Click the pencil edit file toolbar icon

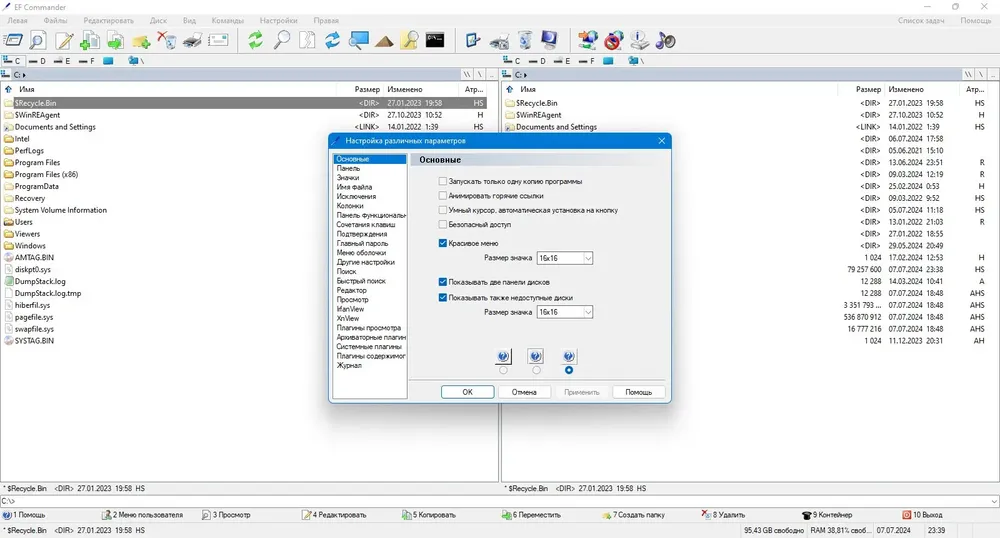point(64,41)
